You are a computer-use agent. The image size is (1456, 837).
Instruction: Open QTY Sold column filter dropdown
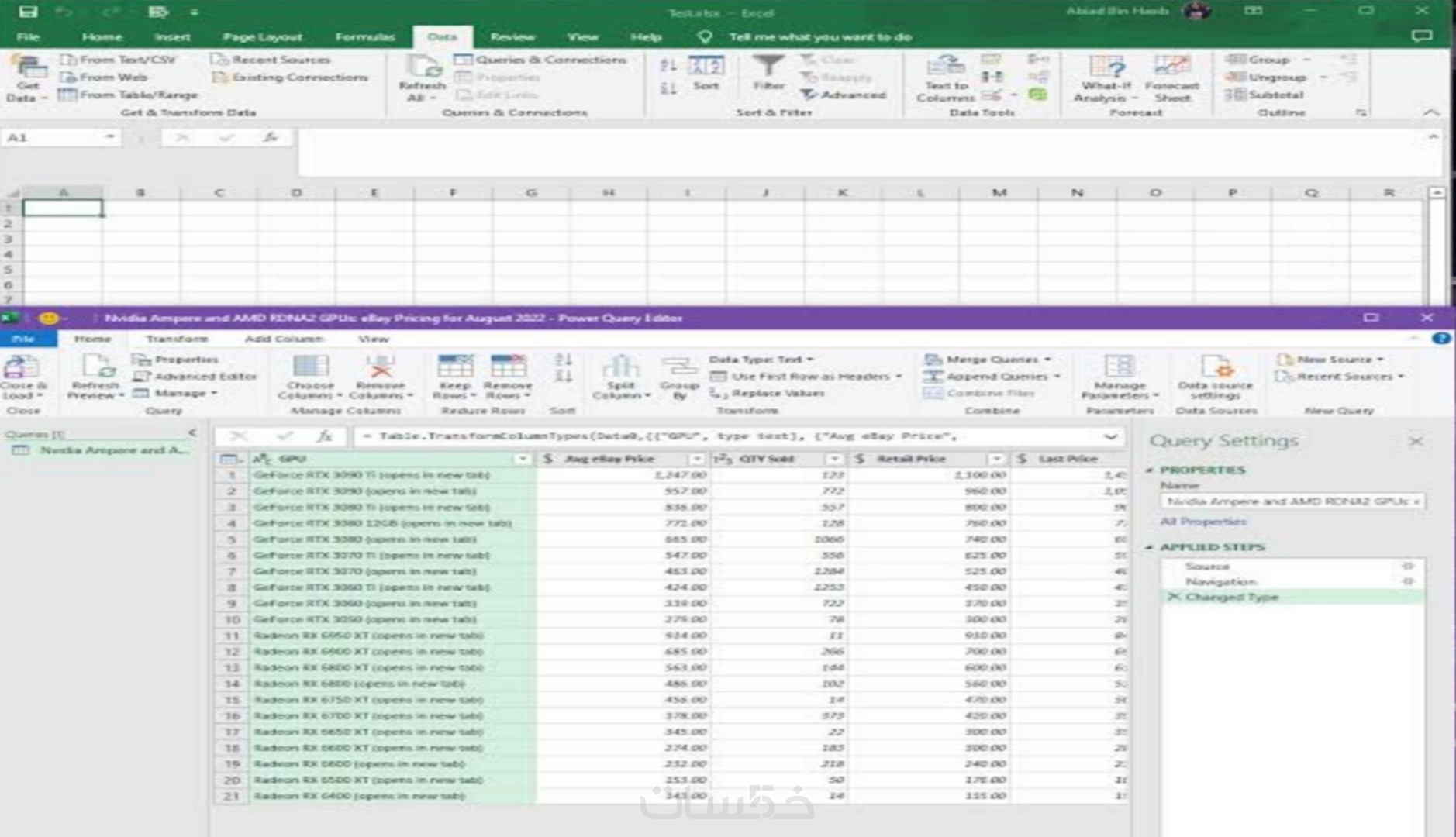point(834,459)
